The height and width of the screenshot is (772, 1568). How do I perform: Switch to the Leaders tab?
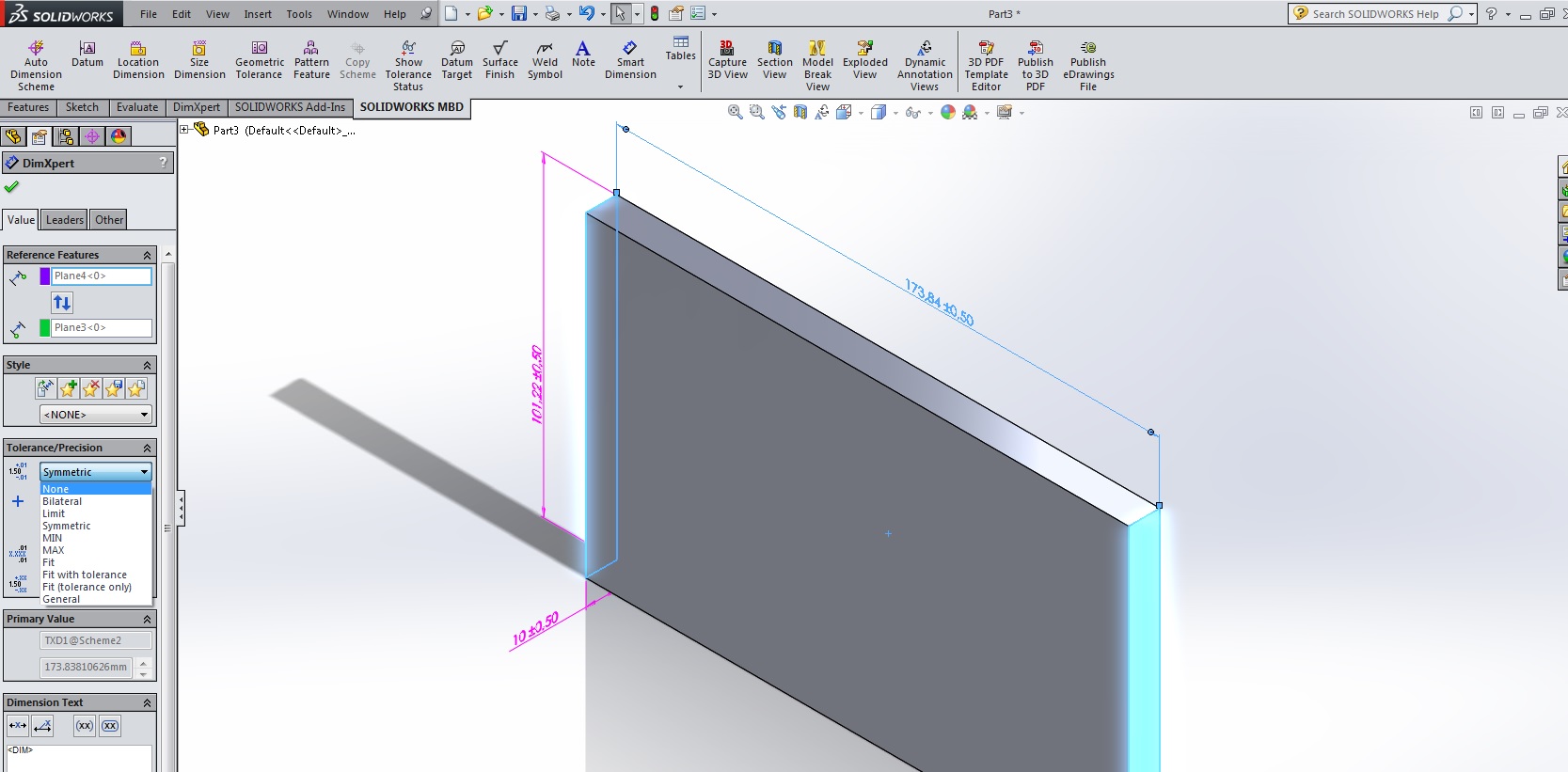[x=65, y=220]
